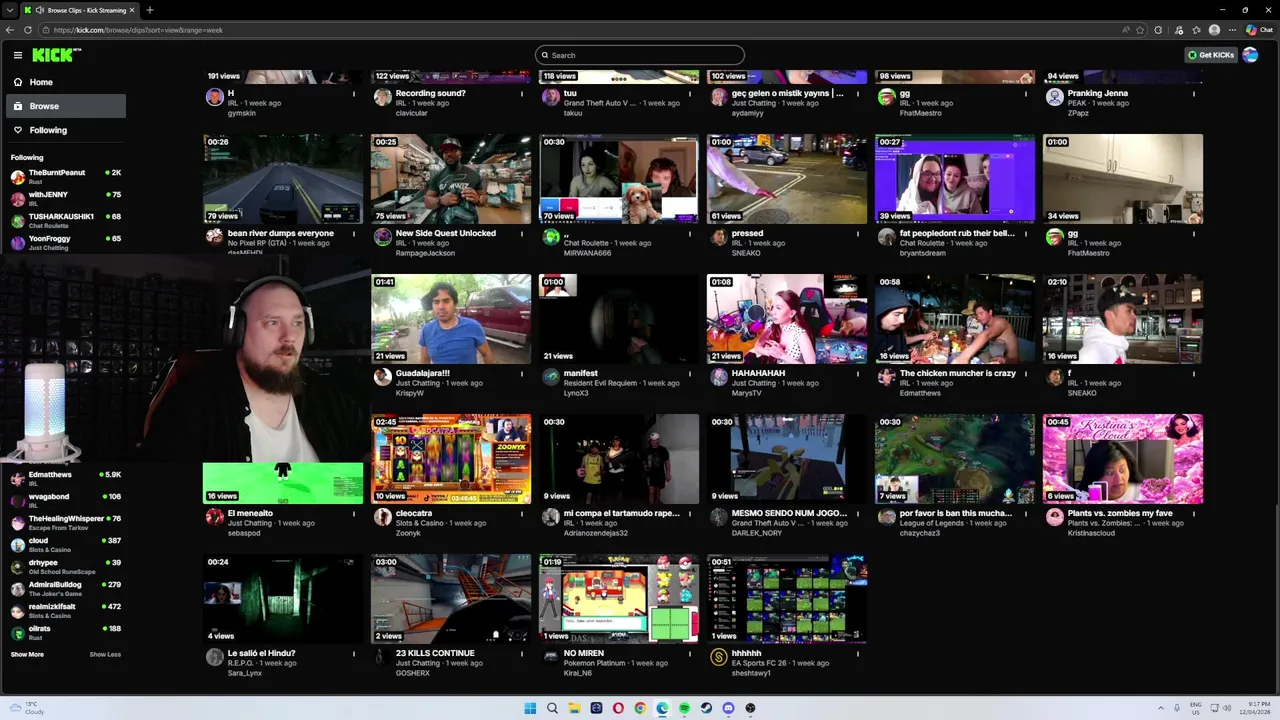
Task: Show hidden system tray icons
Action: pyautogui.click(x=1161, y=708)
